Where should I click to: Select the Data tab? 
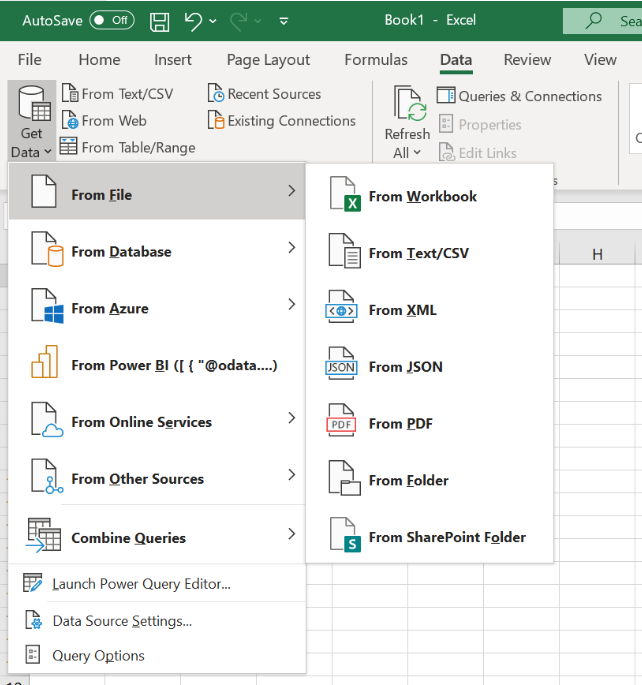[456, 60]
